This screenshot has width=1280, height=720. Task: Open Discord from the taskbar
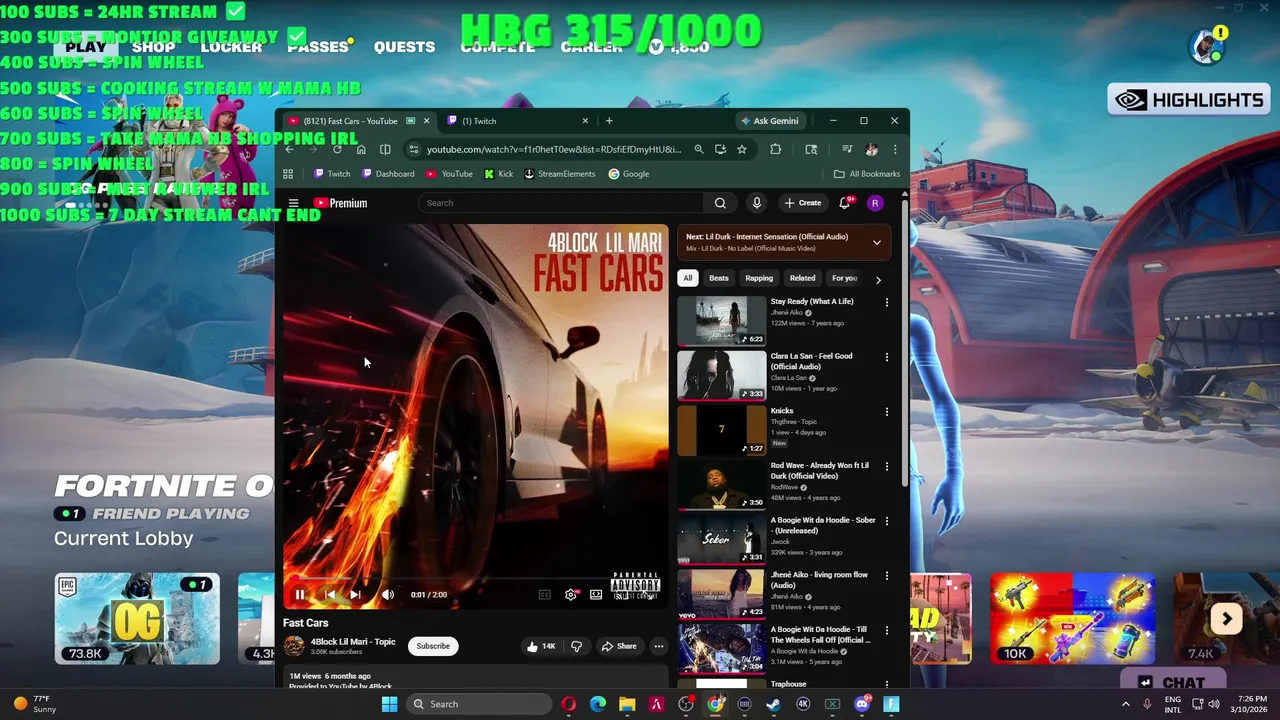point(862,704)
